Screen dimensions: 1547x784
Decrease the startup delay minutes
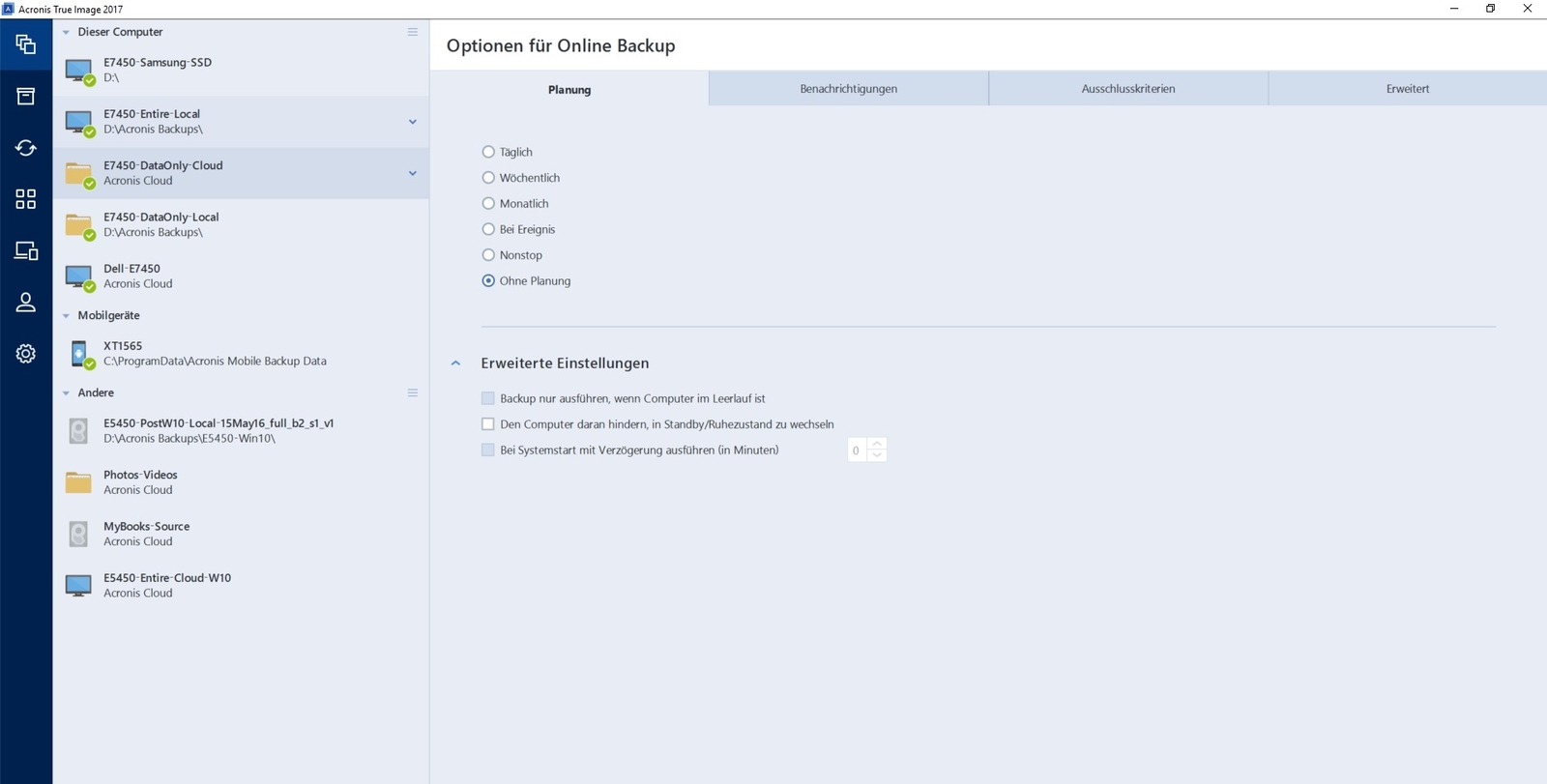[877, 455]
